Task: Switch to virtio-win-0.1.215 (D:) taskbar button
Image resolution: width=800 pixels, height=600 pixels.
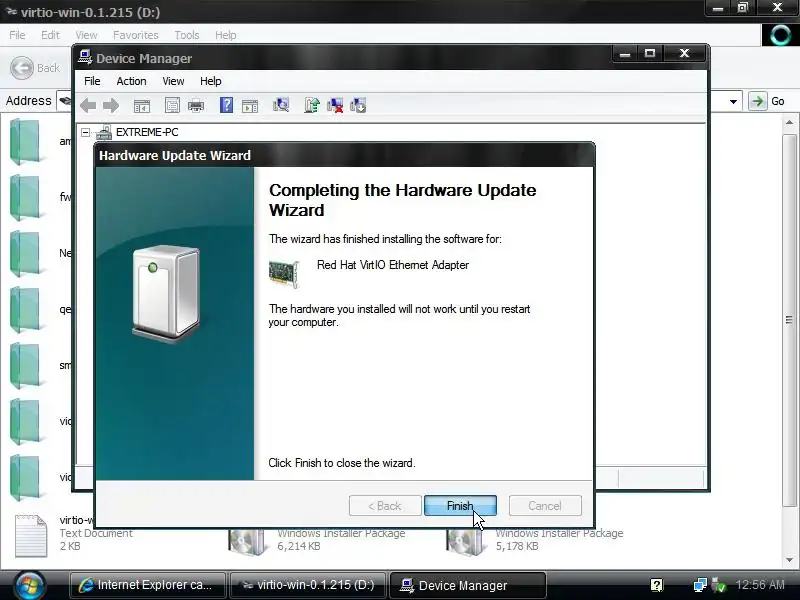Action: coord(308,585)
